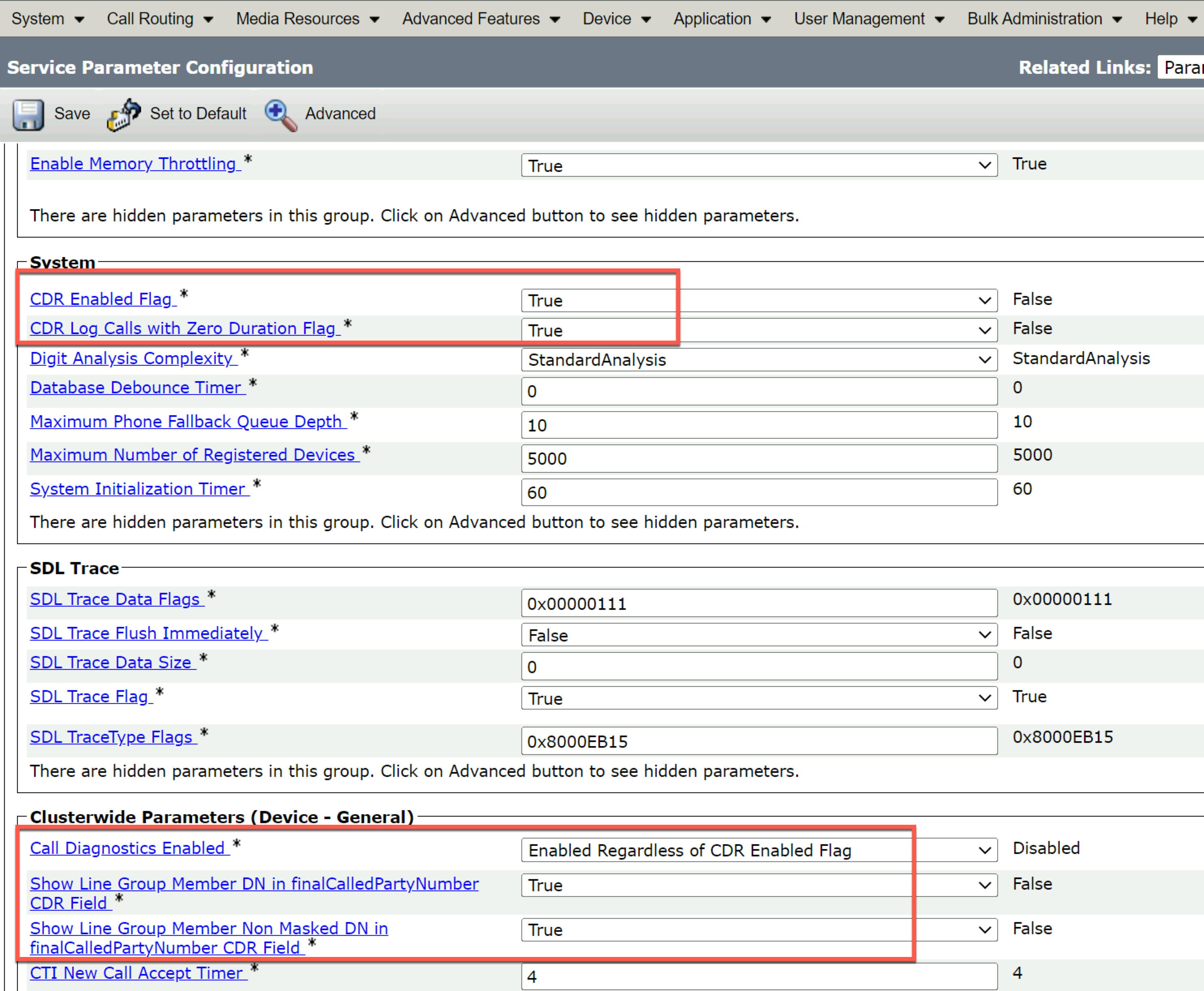Click the Save button label
The height and width of the screenshot is (991, 1204).
72,114
